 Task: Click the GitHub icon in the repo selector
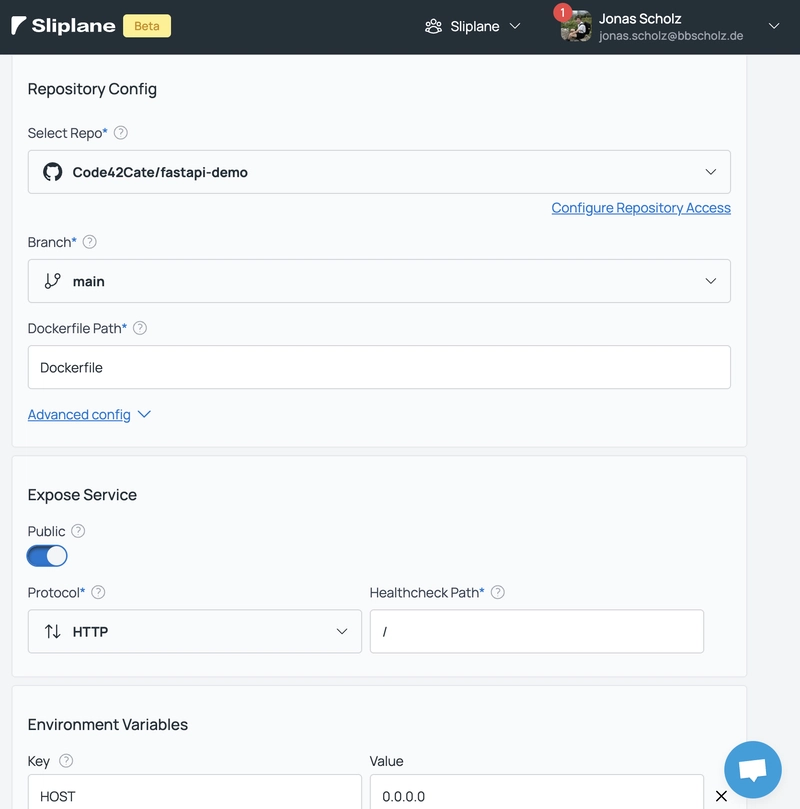pos(51,171)
